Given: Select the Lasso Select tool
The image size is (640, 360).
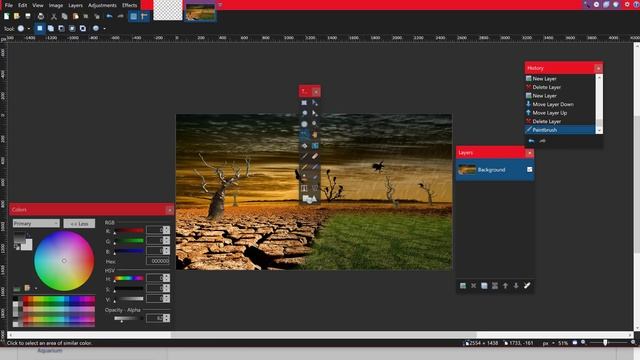Looking at the screenshot, I should click(x=304, y=113).
